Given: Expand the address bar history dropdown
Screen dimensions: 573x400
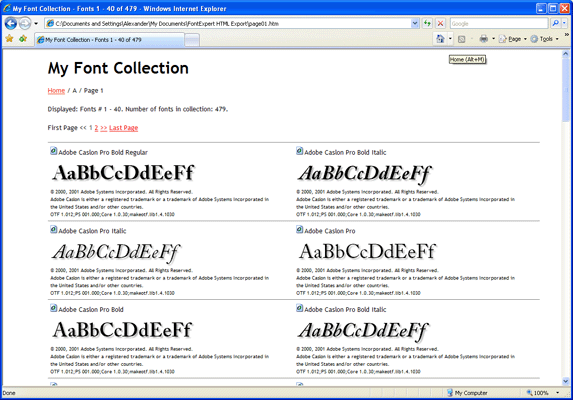Looking at the screenshot, I should click(x=415, y=24).
